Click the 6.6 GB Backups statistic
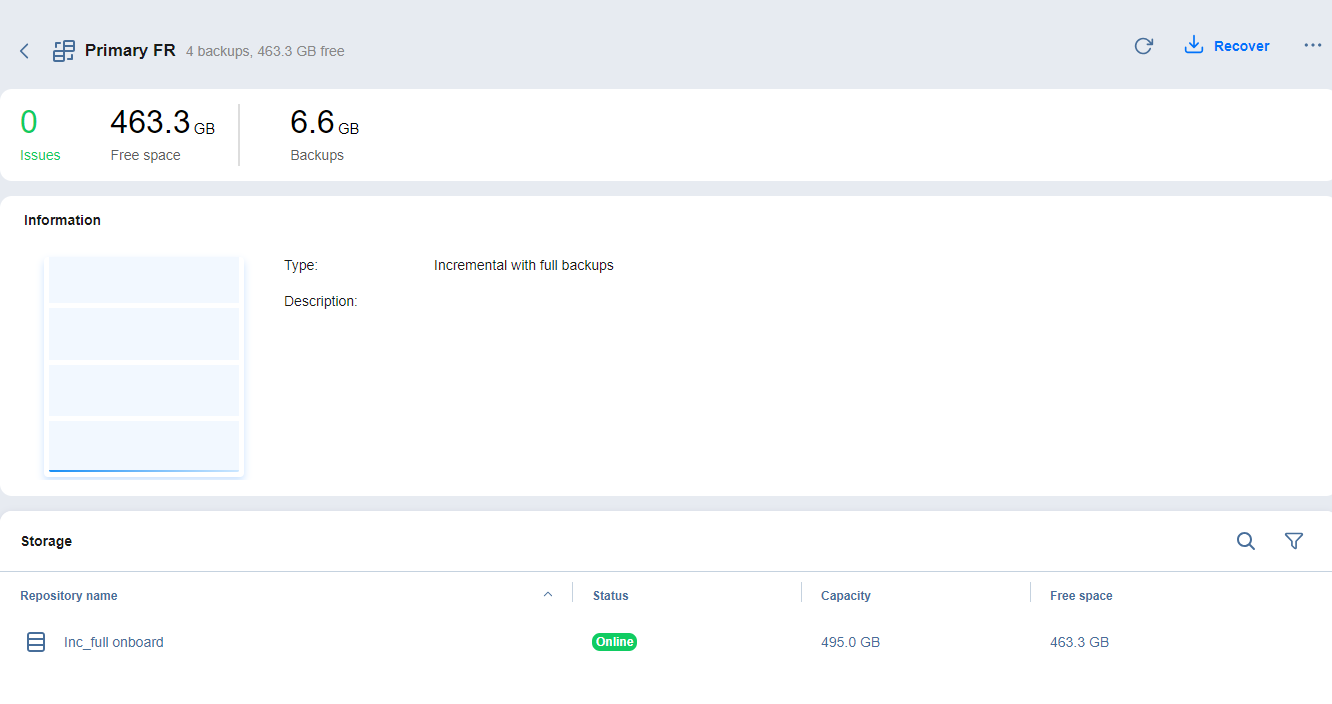The width and height of the screenshot is (1332, 704). pyautogui.click(x=323, y=134)
